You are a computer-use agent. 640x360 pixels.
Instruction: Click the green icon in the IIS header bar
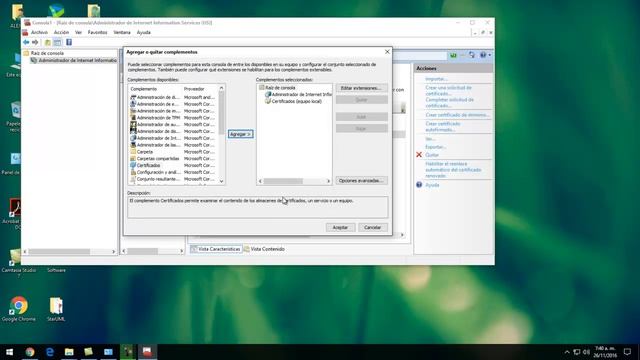tap(453, 55)
